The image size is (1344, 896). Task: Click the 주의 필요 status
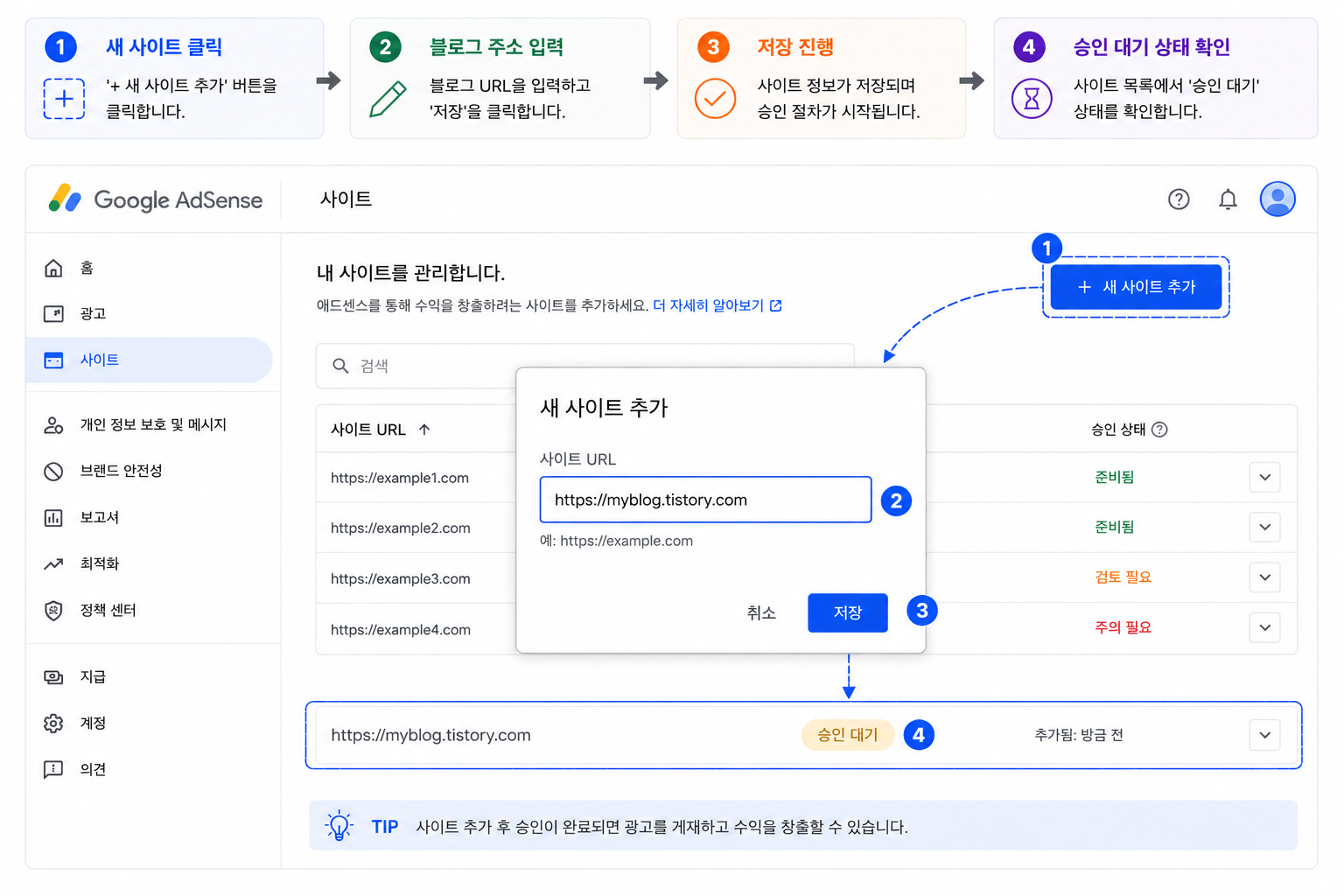point(1123,627)
